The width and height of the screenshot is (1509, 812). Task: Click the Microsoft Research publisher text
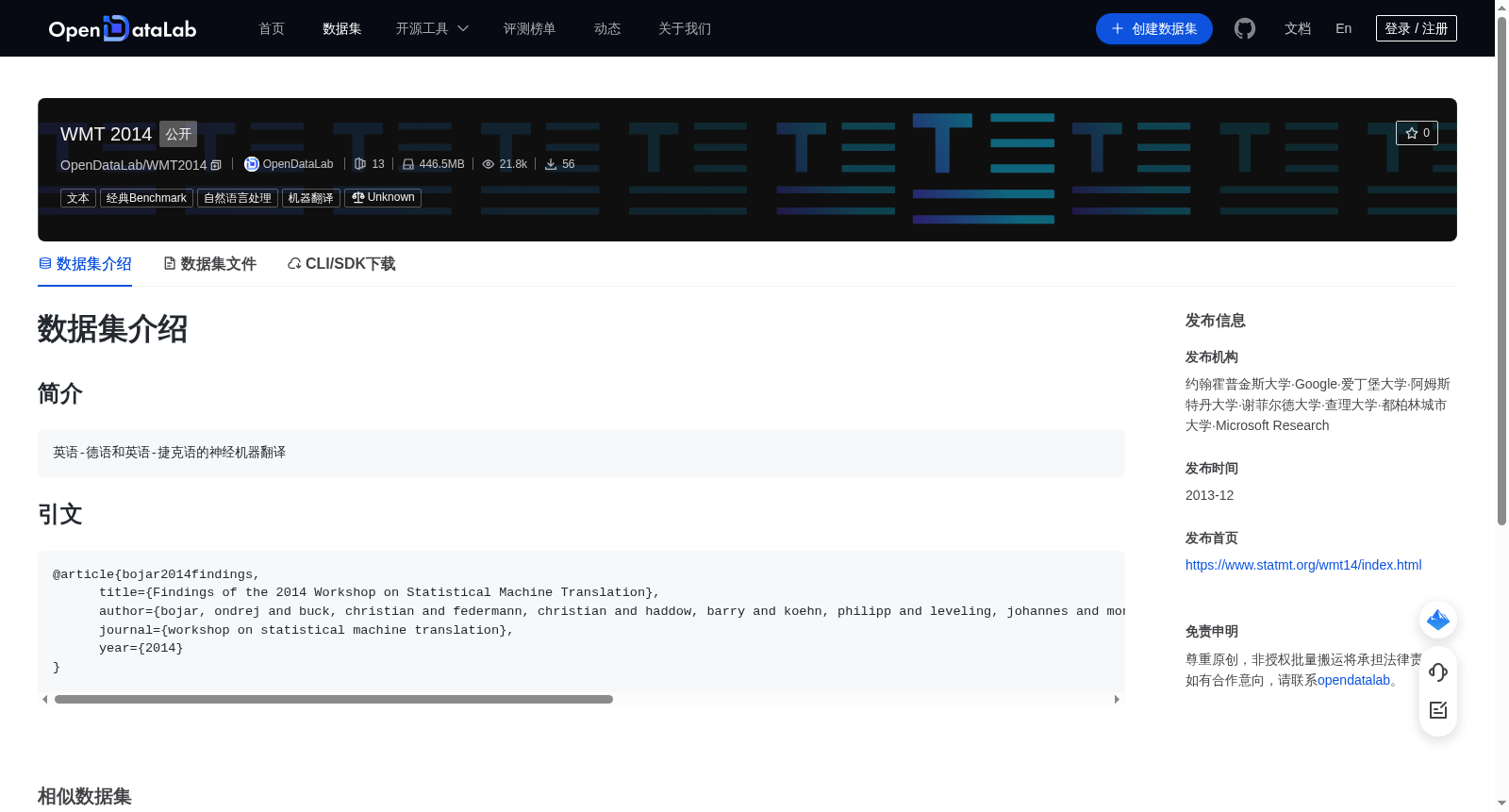1272,425
